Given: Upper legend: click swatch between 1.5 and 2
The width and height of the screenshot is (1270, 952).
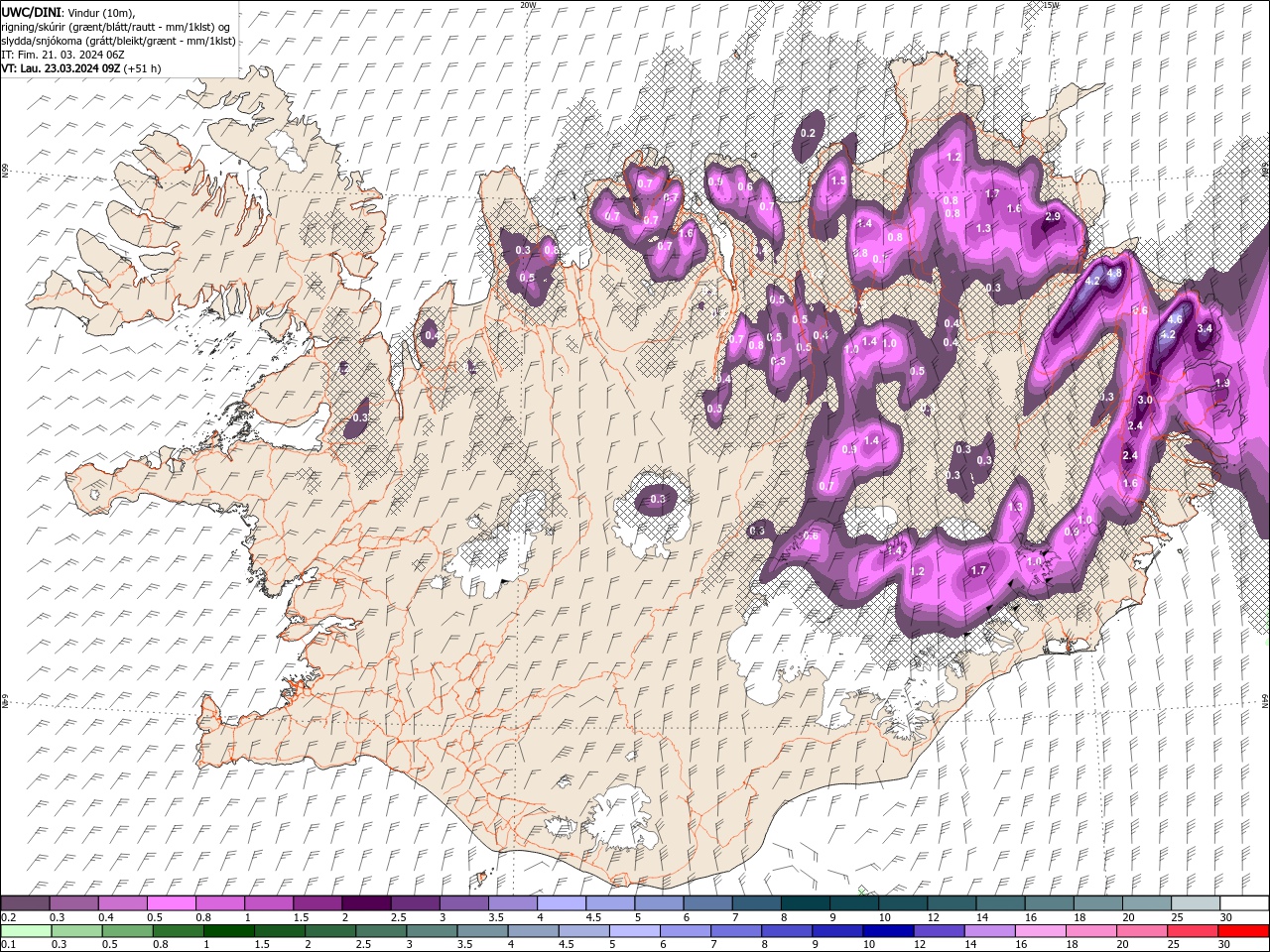Looking at the screenshot, I should coord(317,903).
